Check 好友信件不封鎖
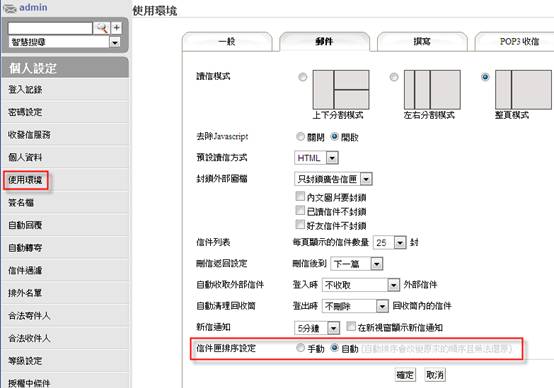554x388 pixels. [x=300, y=224]
